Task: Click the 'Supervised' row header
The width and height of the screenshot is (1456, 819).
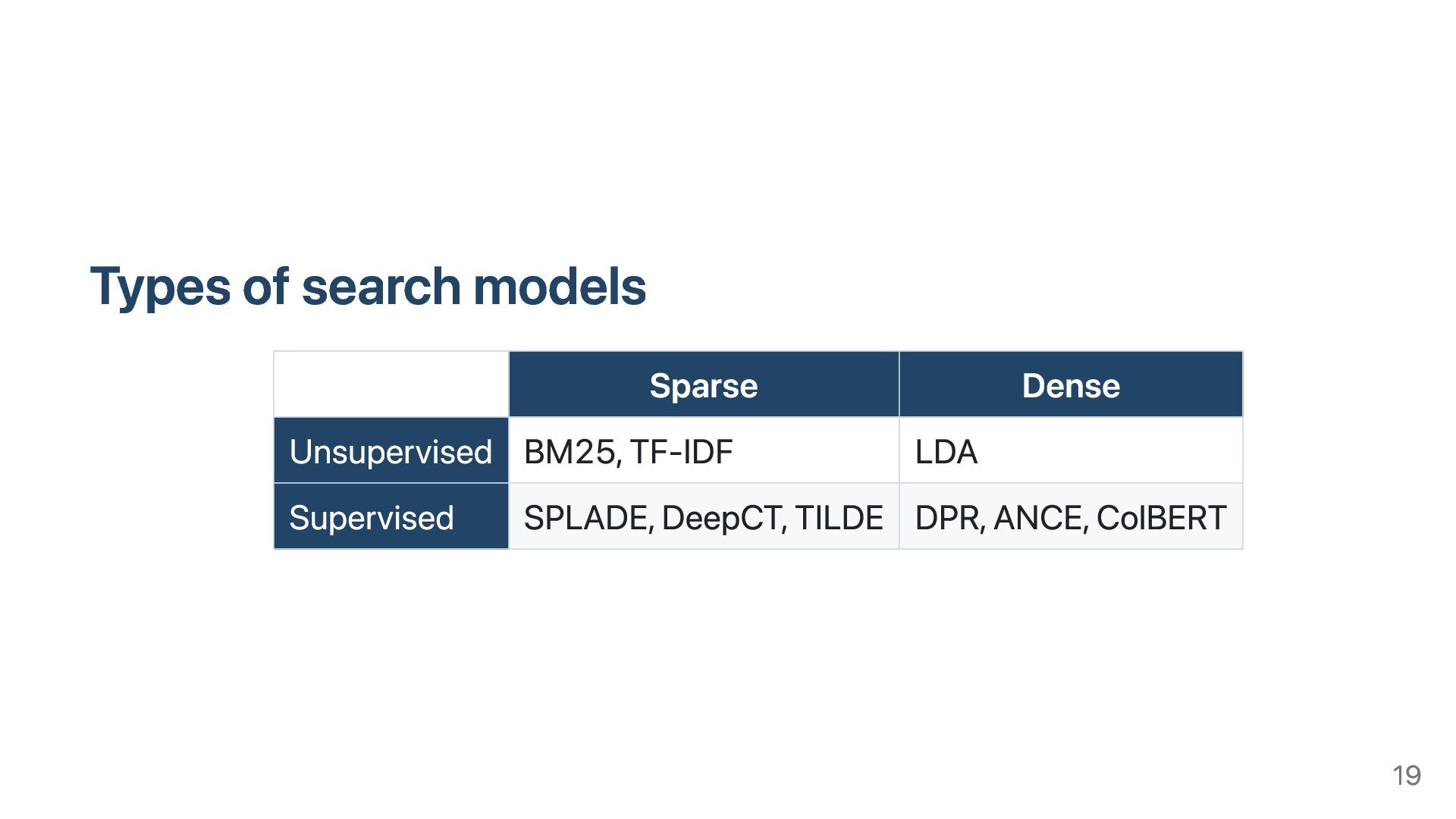Action: click(391, 516)
